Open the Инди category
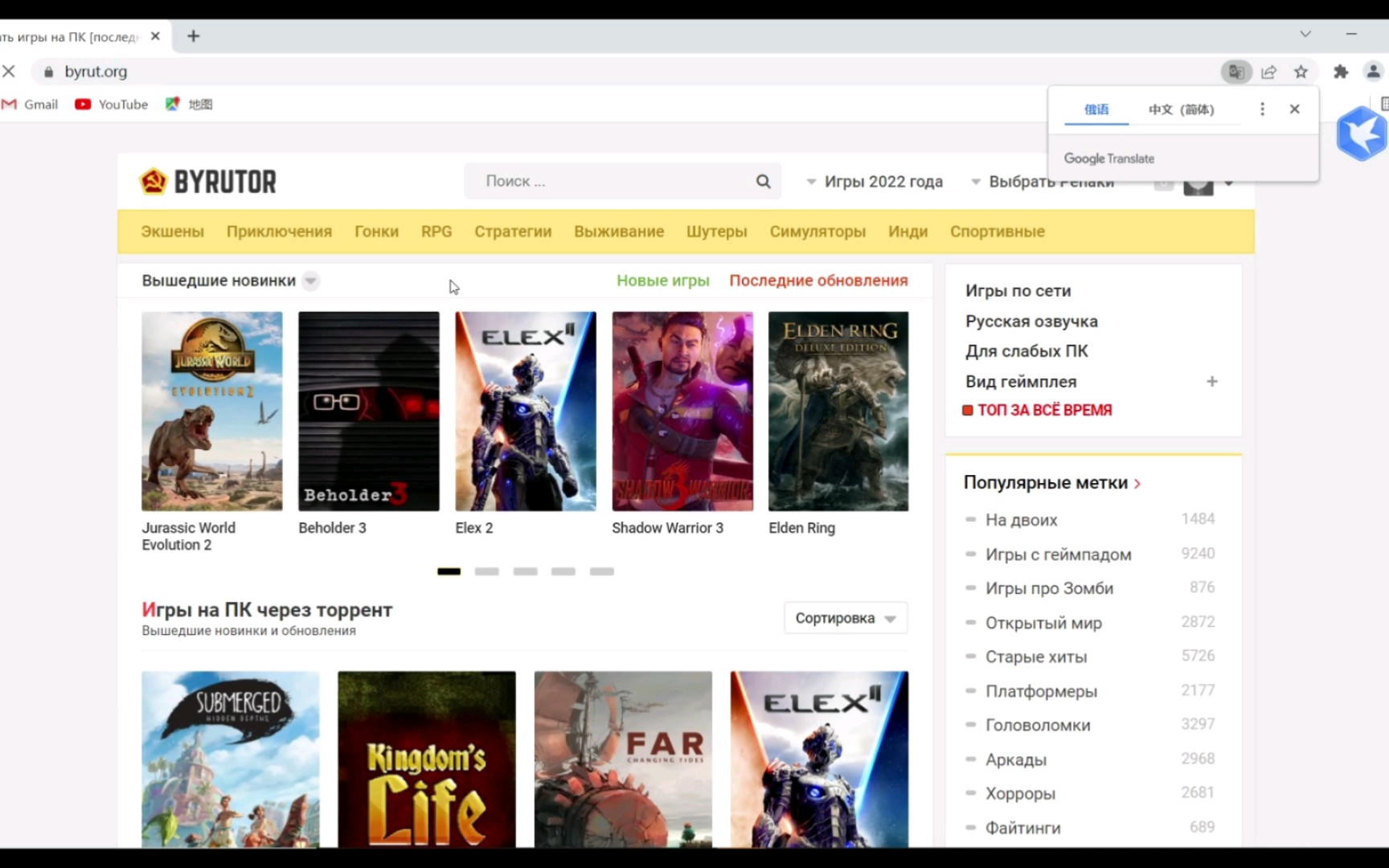Image resolution: width=1389 pixels, height=868 pixels. (x=908, y=231)
